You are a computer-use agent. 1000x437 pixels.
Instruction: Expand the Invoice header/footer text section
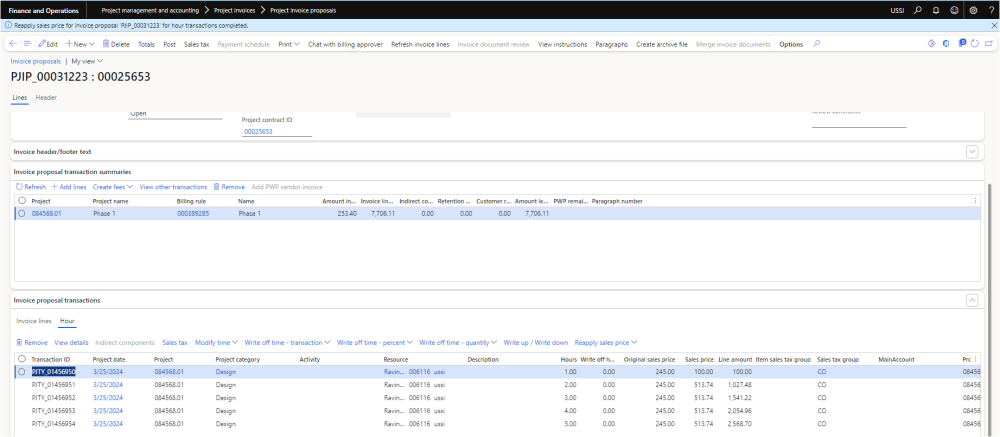[970, 151]
